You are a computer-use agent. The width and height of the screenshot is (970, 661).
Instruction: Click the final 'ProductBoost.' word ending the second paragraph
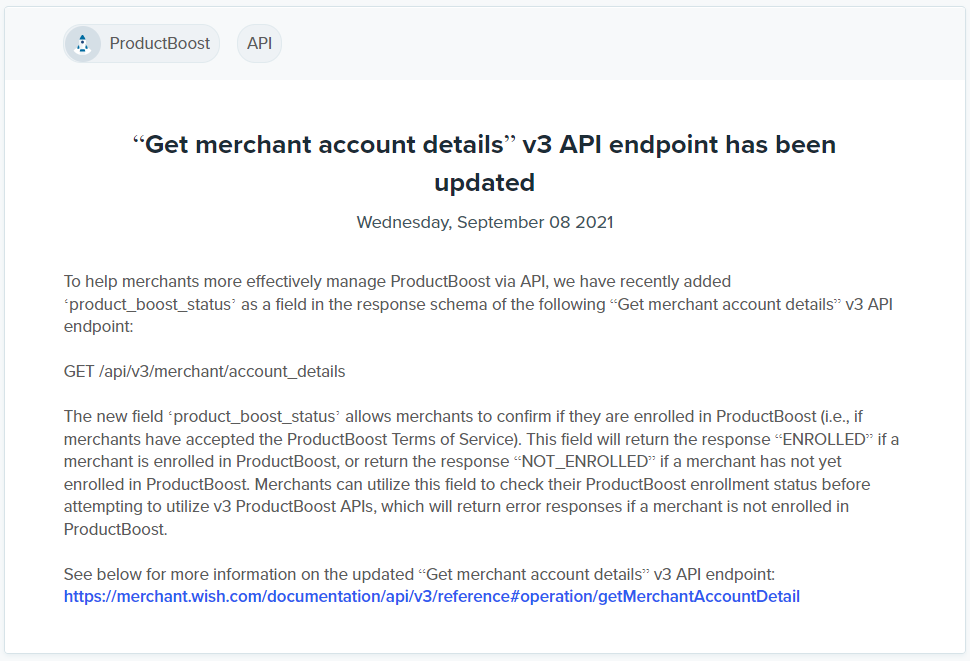pos(116,530)
